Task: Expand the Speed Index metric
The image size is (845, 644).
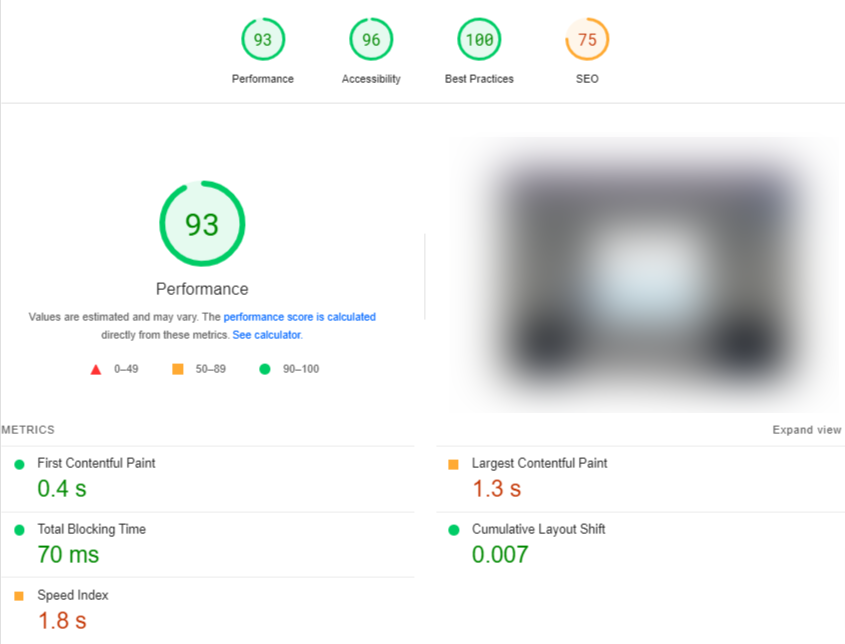Action: click(x=72, y=595)
